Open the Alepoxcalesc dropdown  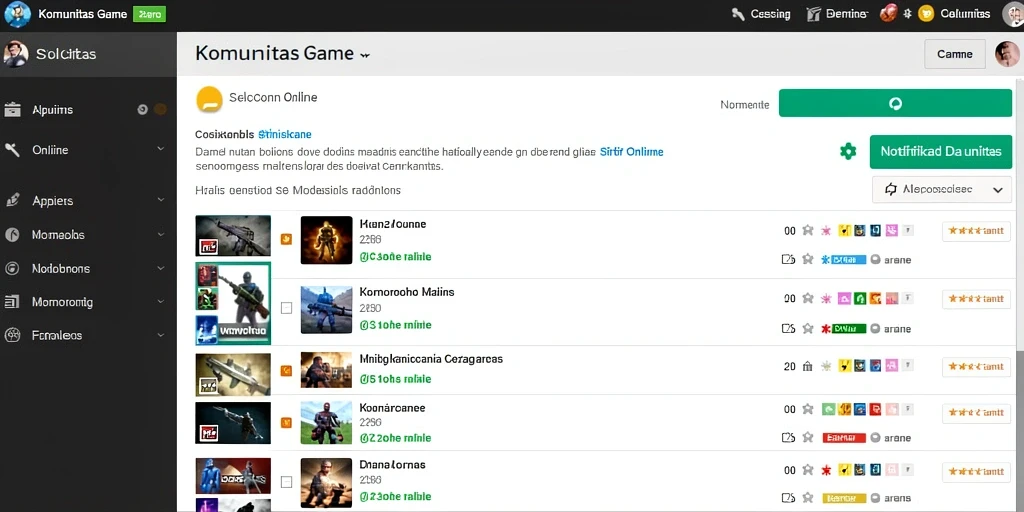(x=942, y=189)
